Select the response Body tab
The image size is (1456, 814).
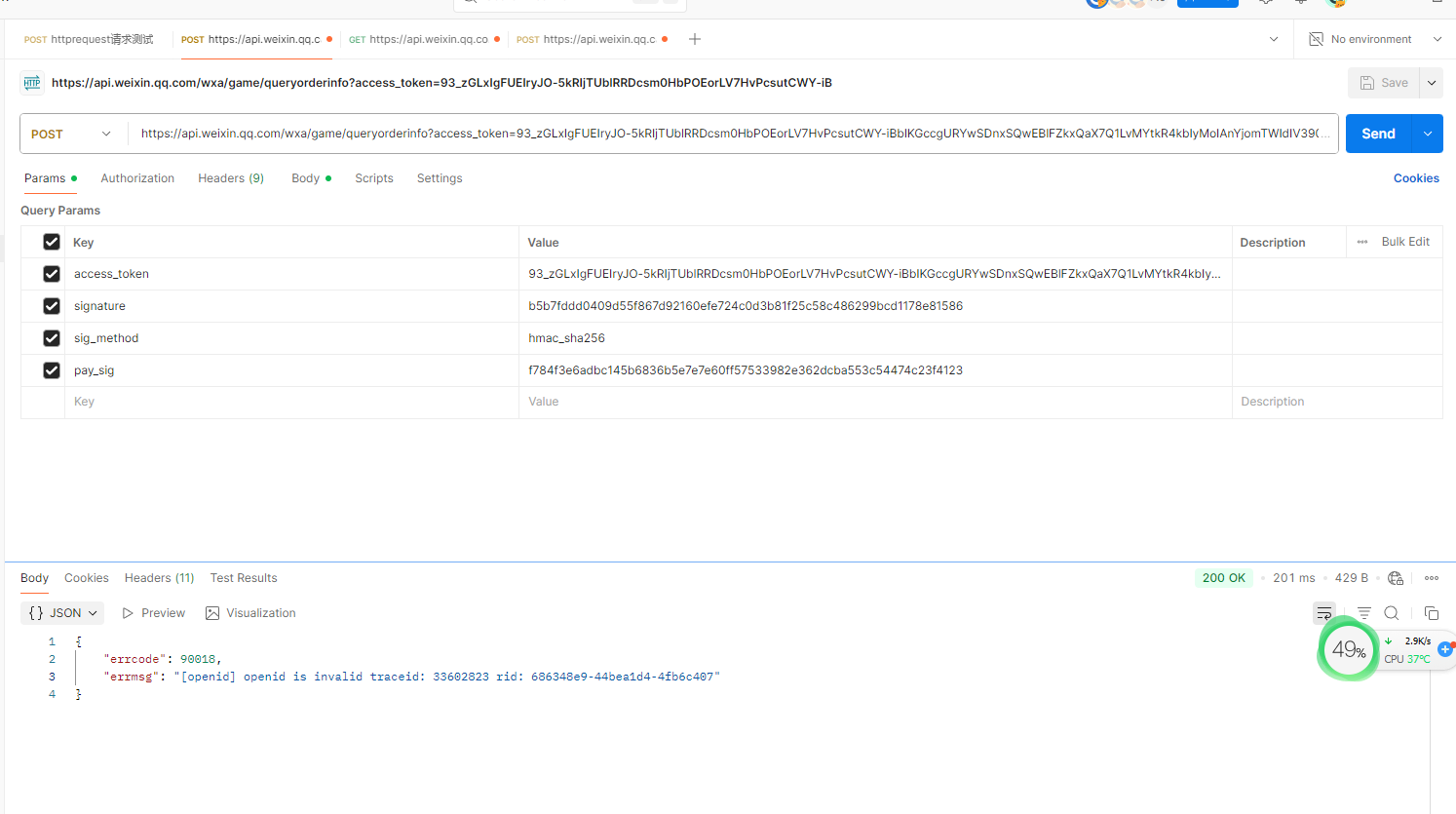pyautogui.click(x=34, y=578)
